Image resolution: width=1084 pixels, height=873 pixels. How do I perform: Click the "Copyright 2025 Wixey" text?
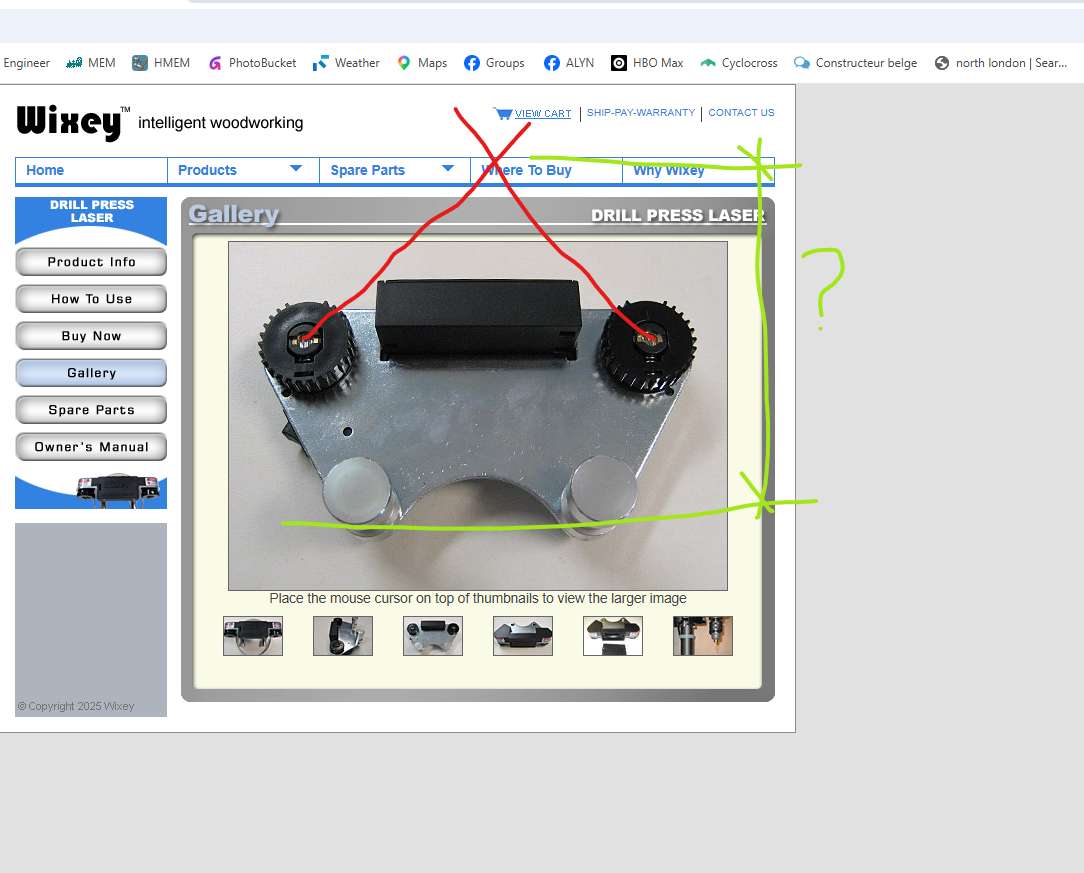(76, 706)
